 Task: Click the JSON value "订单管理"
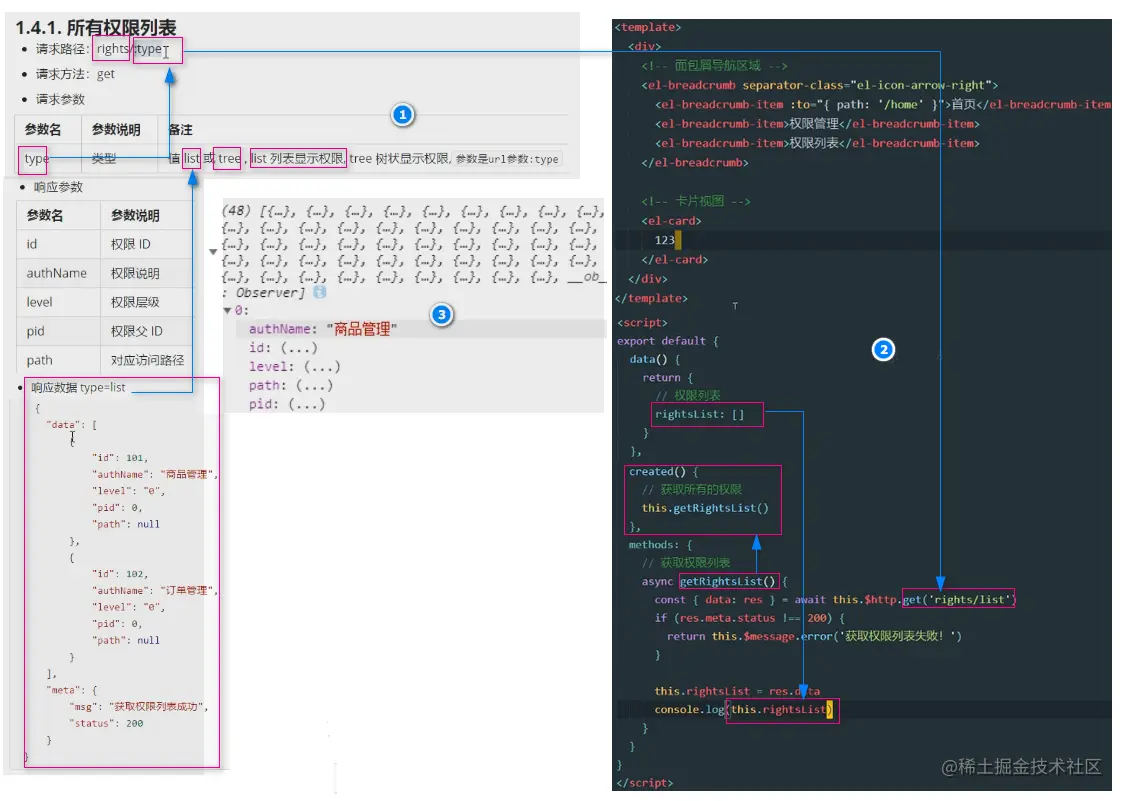point(186,591)
